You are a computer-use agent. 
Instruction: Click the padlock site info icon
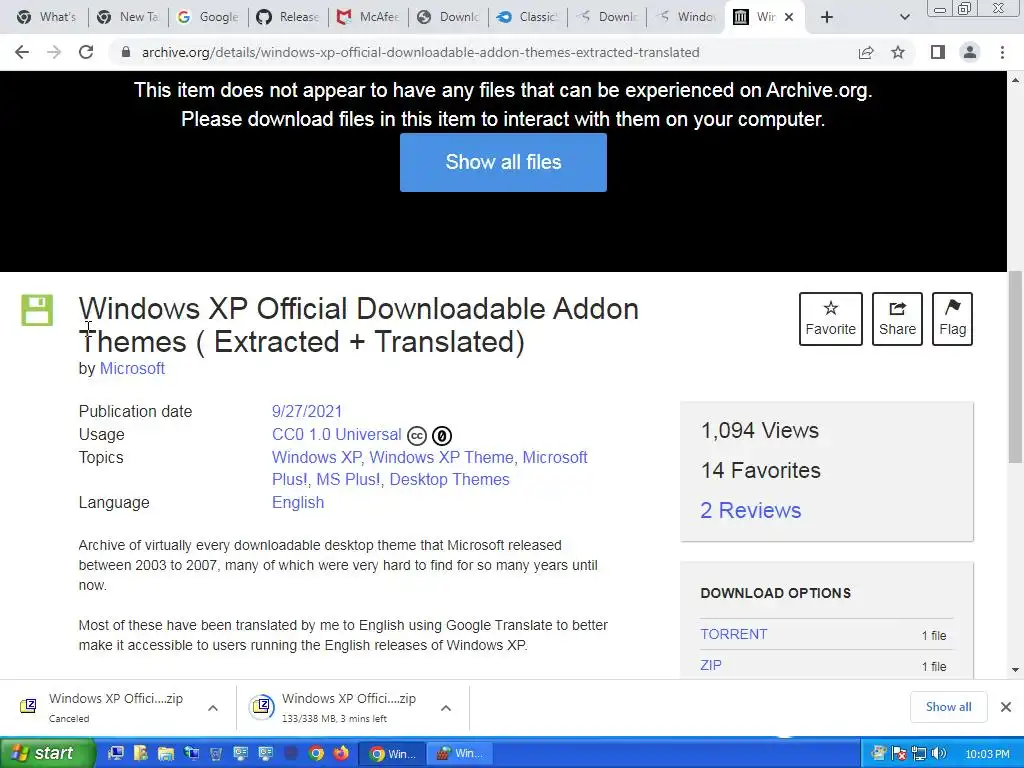point(126,52)
